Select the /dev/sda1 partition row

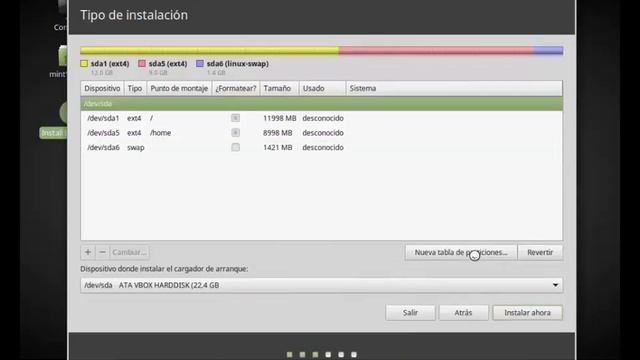[x=322, y=118]
